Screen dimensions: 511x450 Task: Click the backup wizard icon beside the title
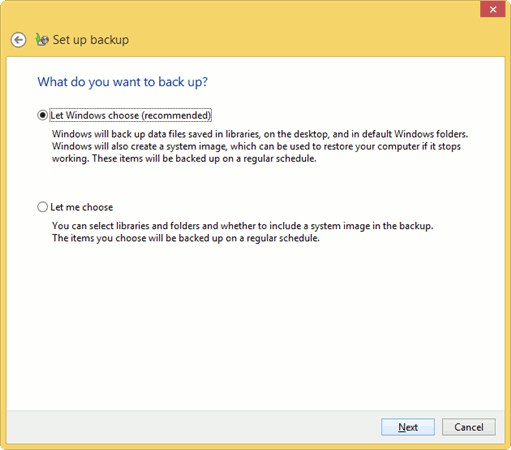coord(42,40)
